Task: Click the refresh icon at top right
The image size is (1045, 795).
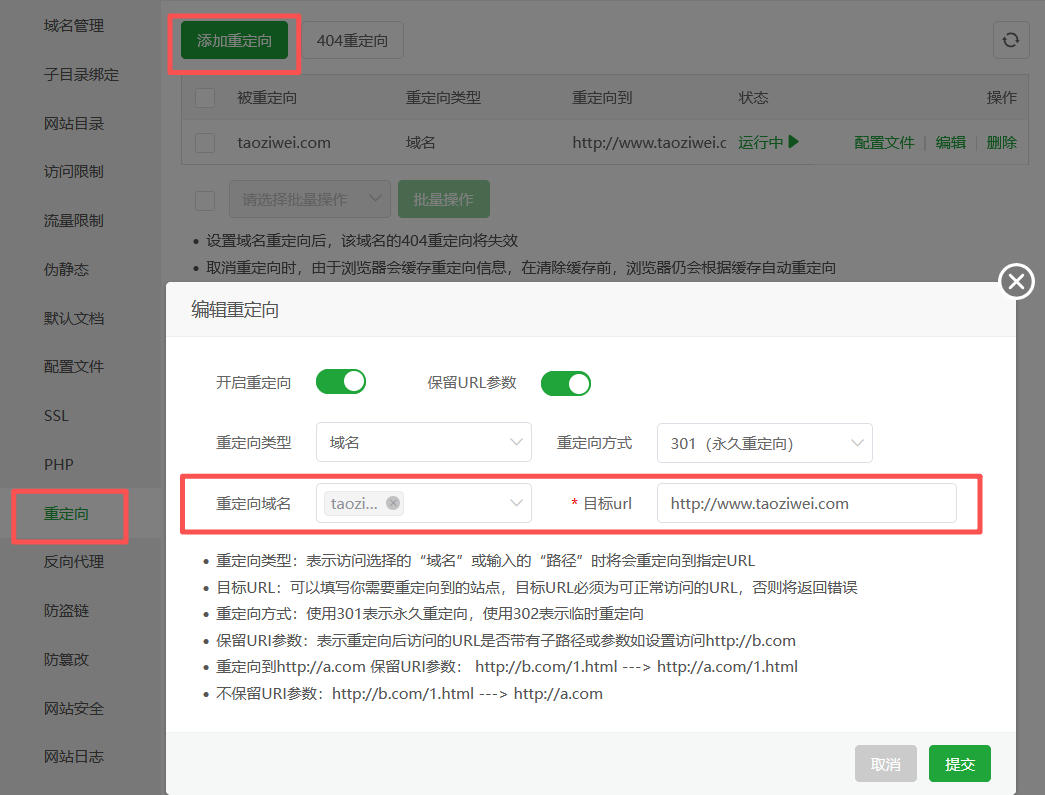Action: (1010, 40)
